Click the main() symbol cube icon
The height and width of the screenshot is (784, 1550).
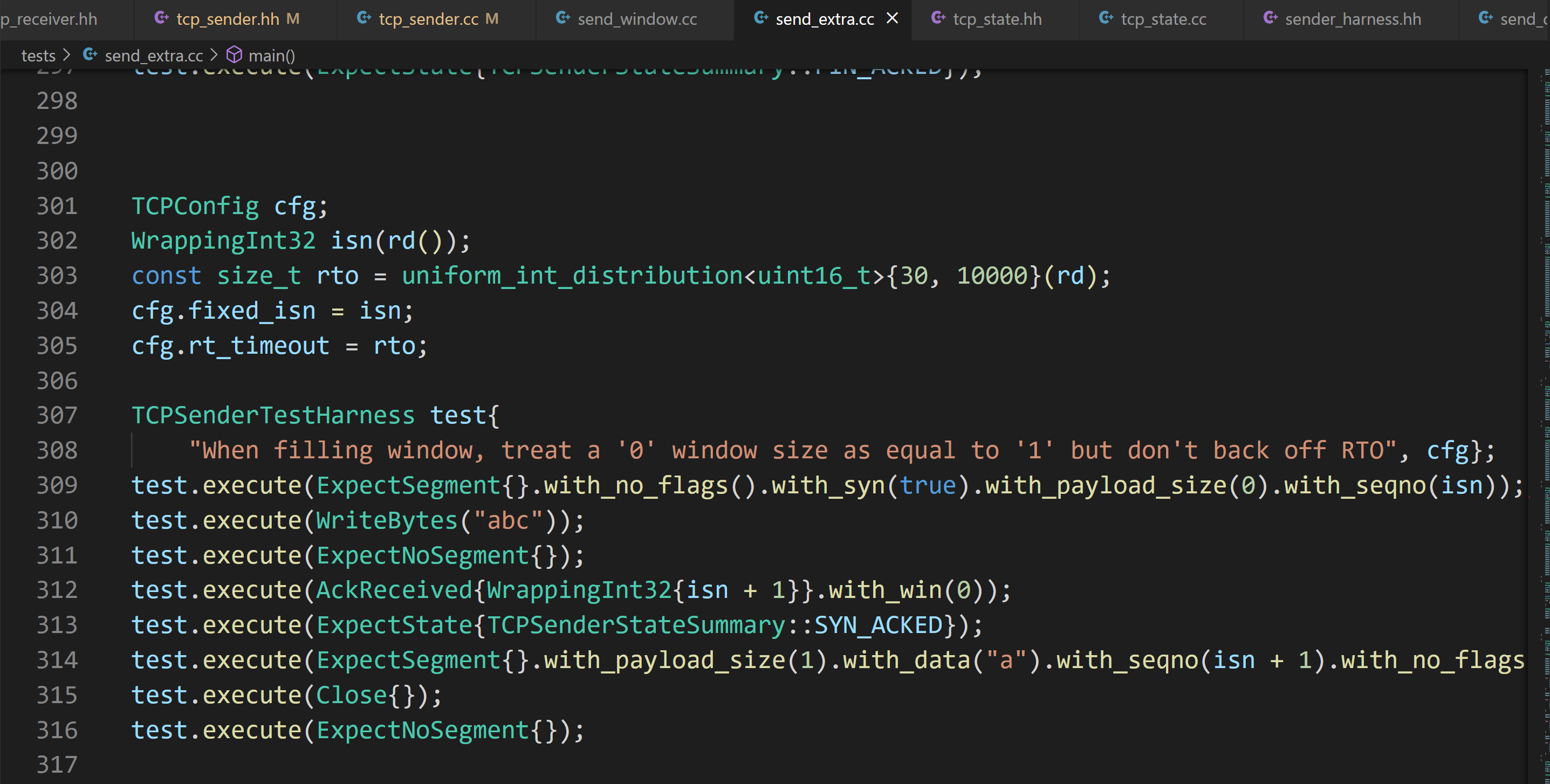(234, 56)
